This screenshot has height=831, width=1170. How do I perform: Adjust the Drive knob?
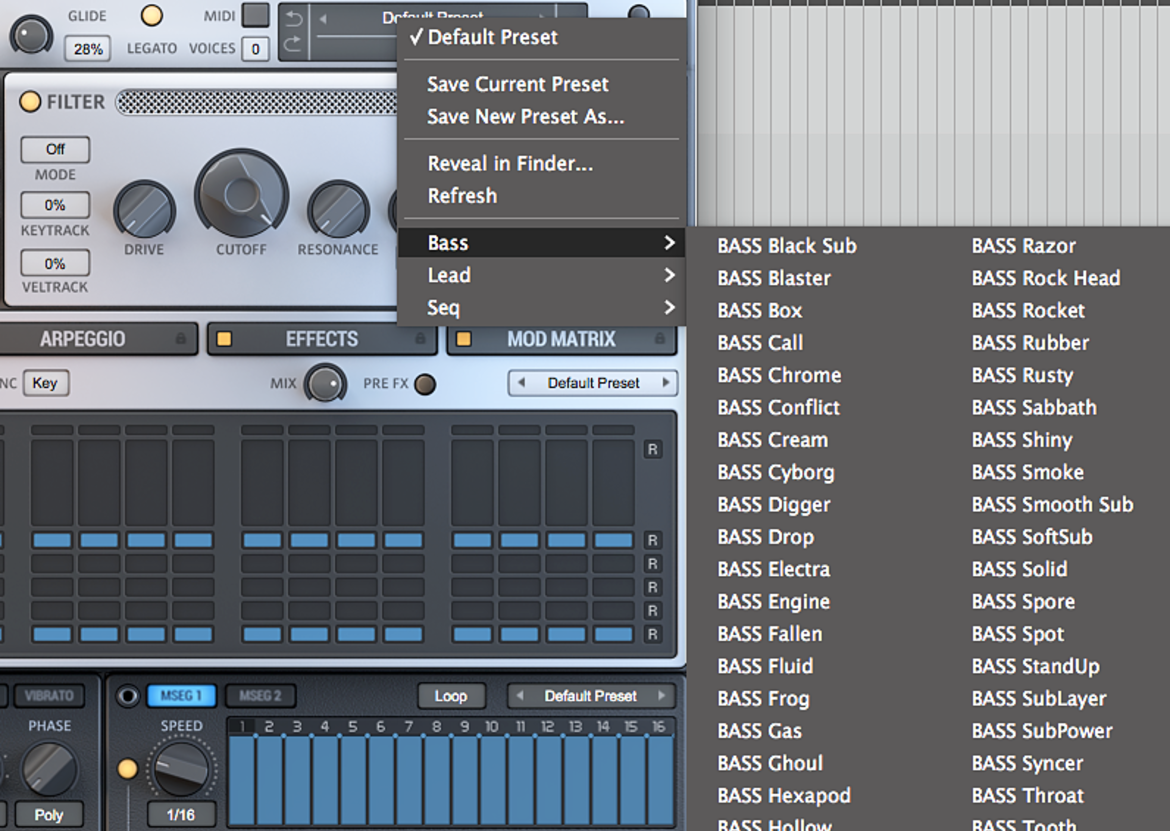[144, 210]
